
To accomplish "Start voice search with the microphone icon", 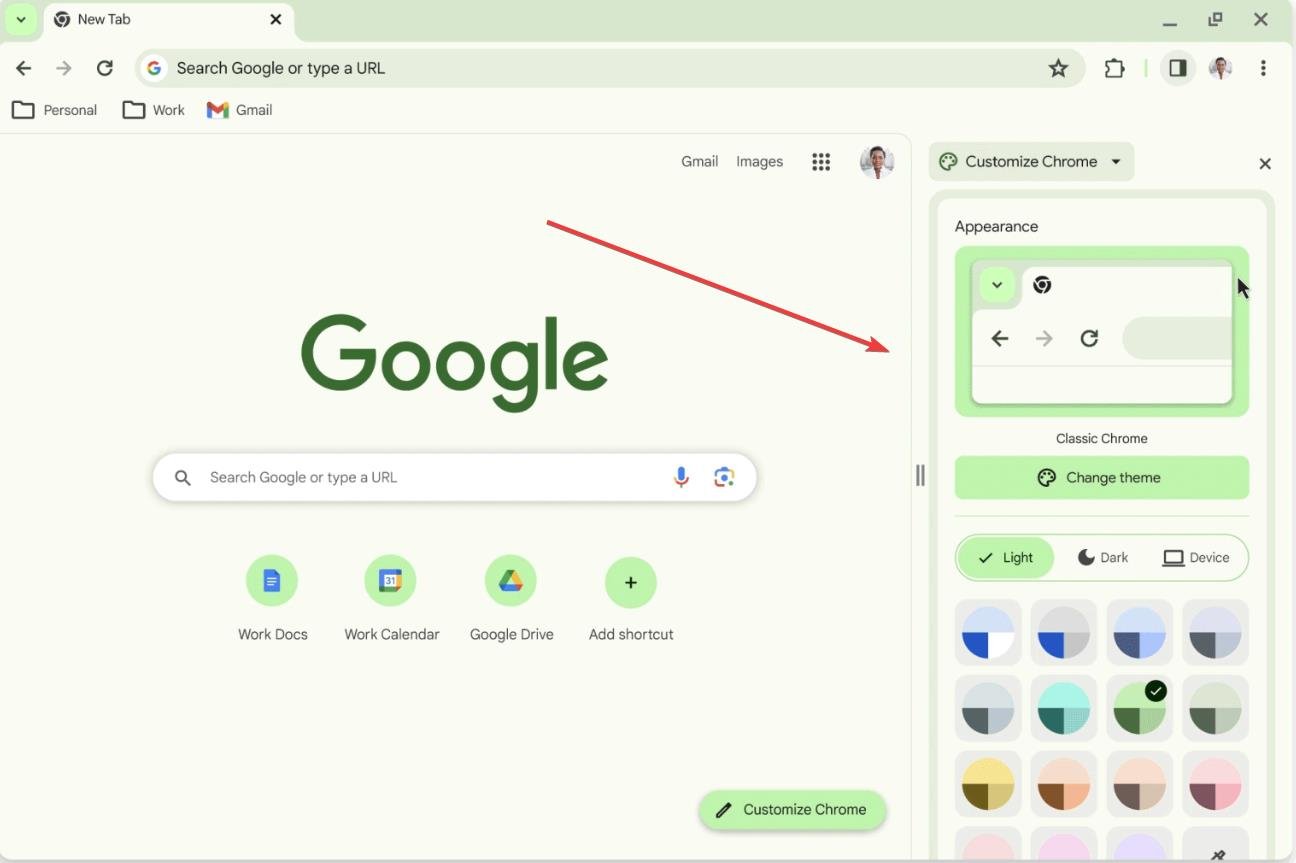I will tap(681, 477).
